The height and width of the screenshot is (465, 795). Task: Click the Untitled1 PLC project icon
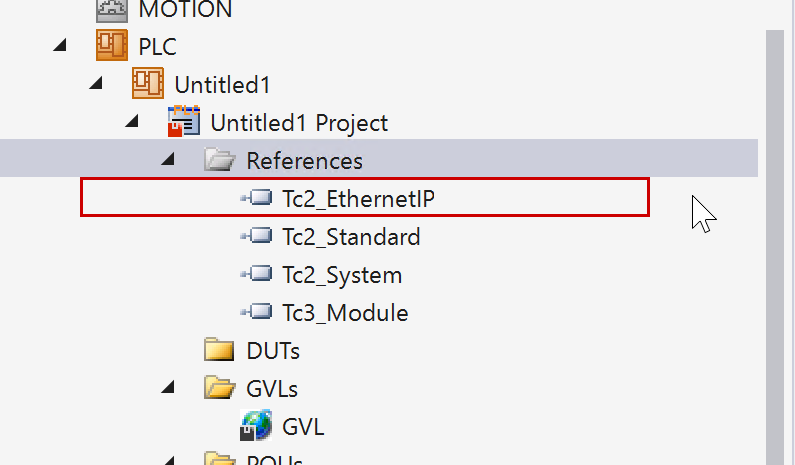coord(147,84)
